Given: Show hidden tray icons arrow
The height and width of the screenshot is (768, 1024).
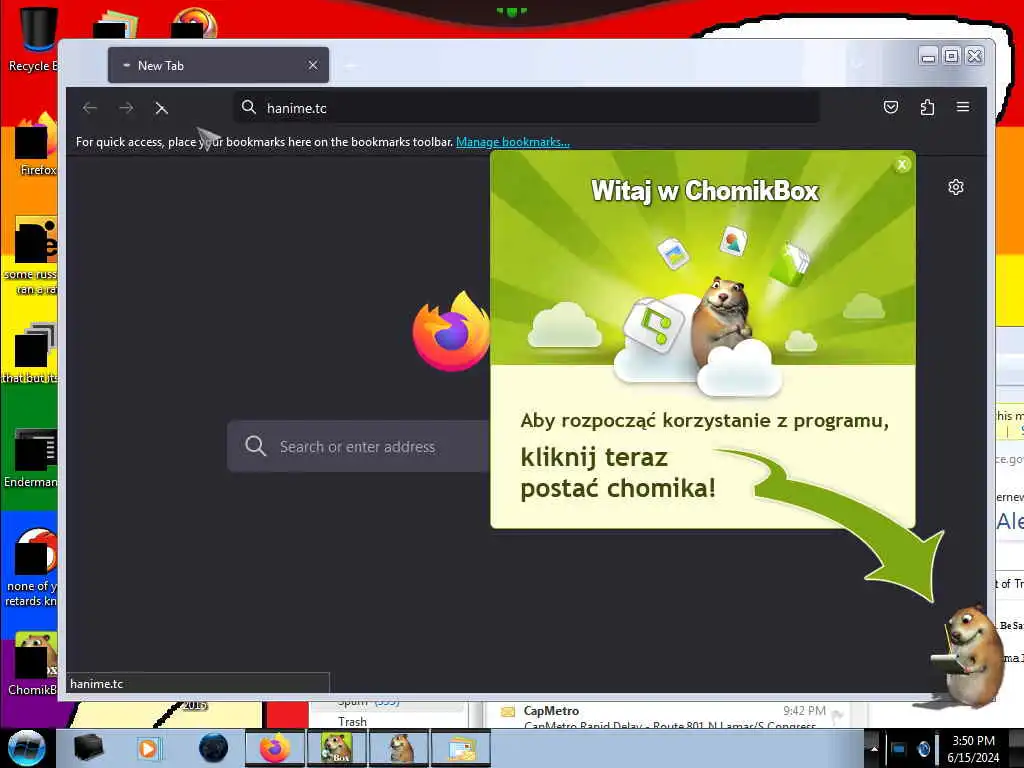Looking at the screenshot, I should coord(874,748).
